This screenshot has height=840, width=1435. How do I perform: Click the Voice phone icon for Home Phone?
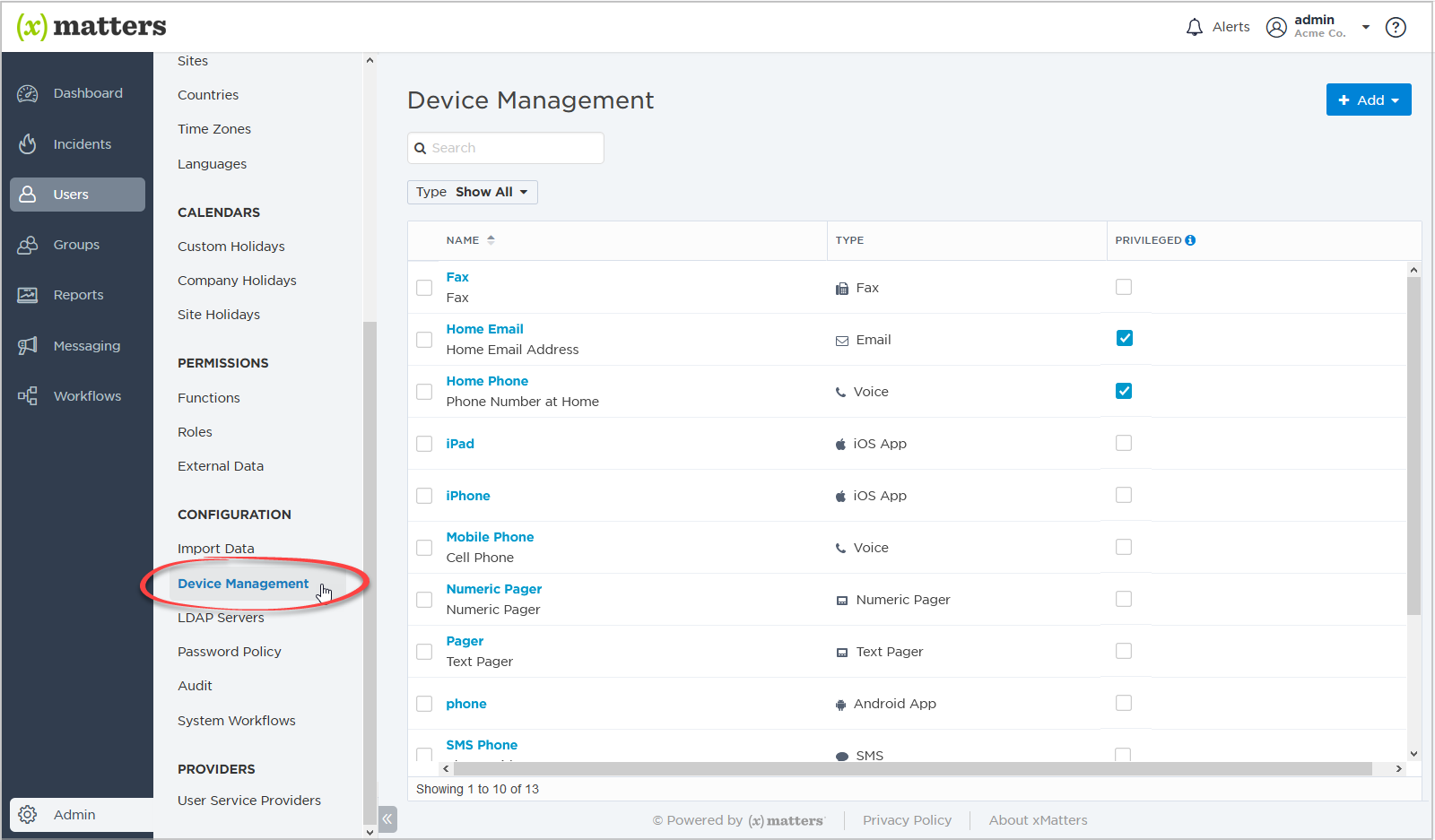pyautogui.click(x=840, y=392)
